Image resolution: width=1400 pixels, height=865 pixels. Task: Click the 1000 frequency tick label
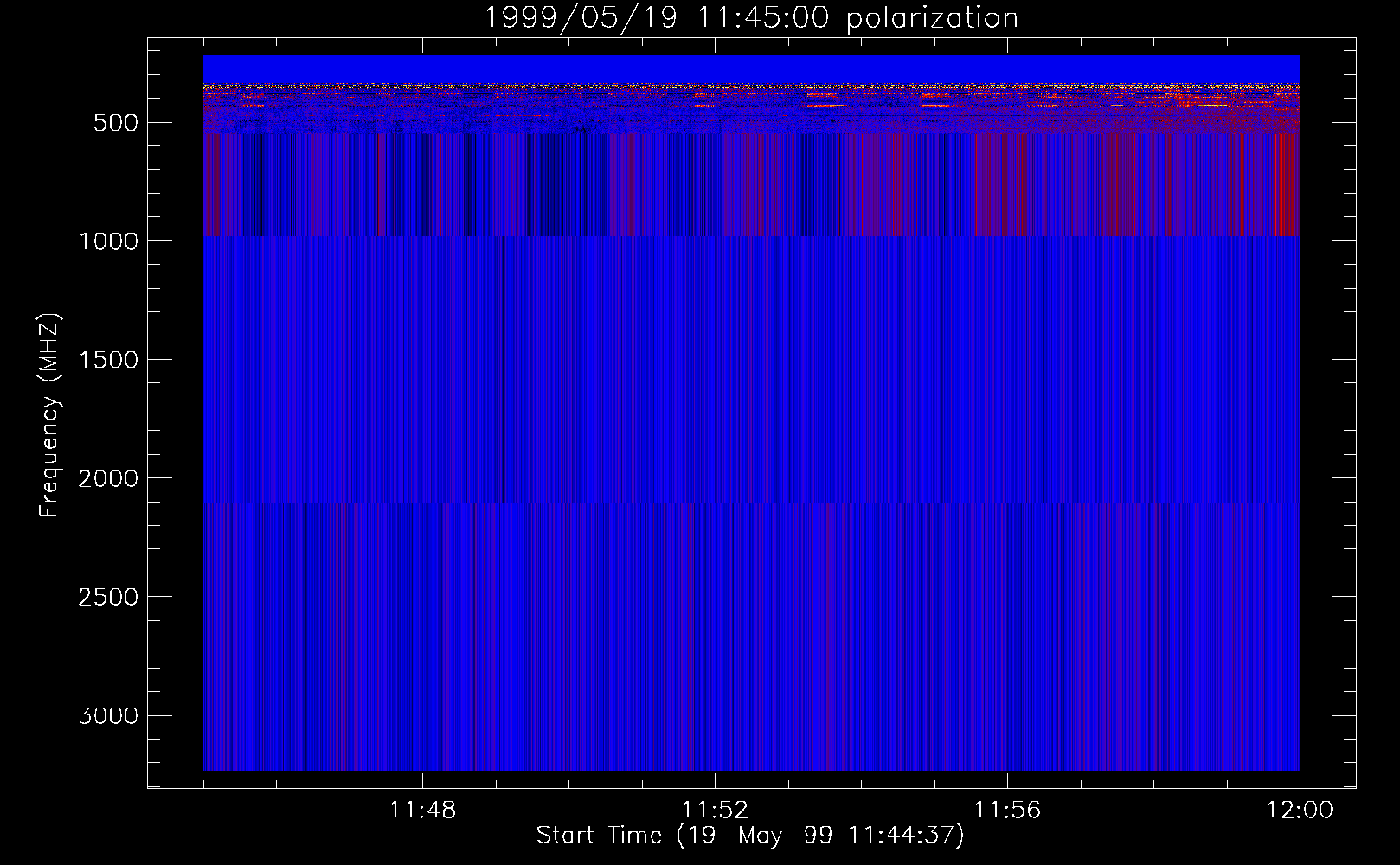click(108, 241)
